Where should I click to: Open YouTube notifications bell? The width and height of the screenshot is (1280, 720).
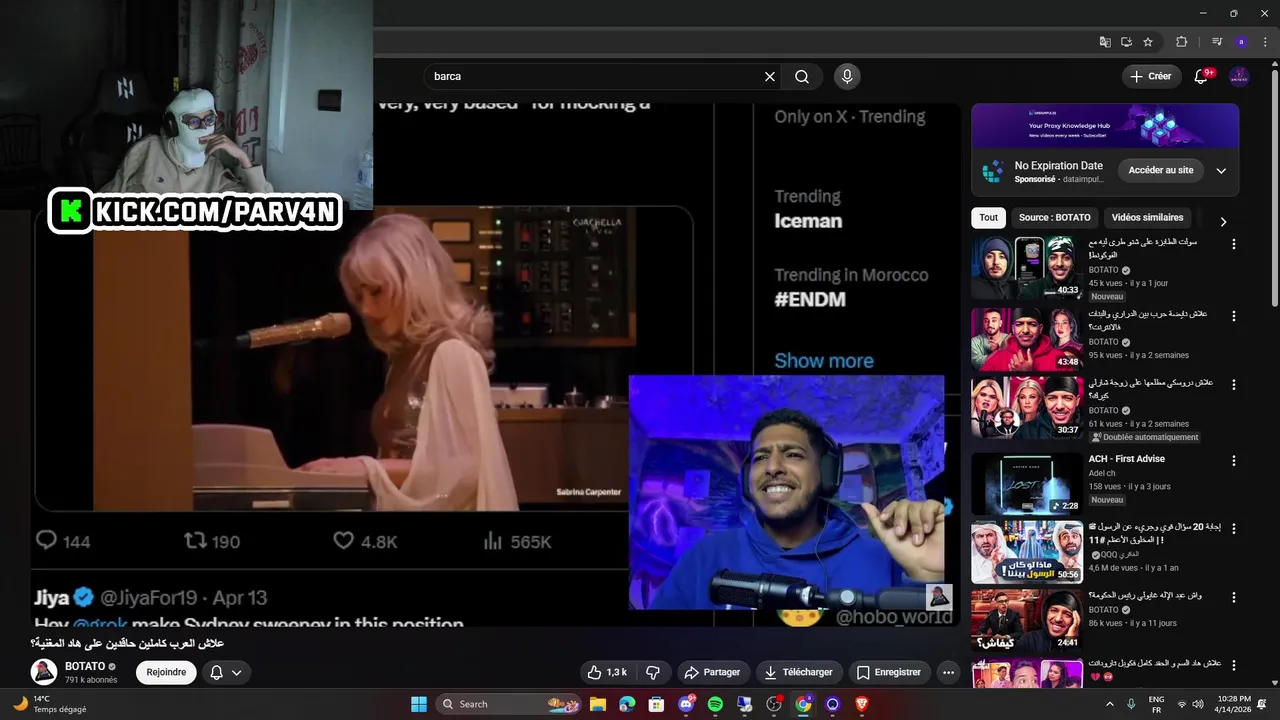click(1202, 76)
